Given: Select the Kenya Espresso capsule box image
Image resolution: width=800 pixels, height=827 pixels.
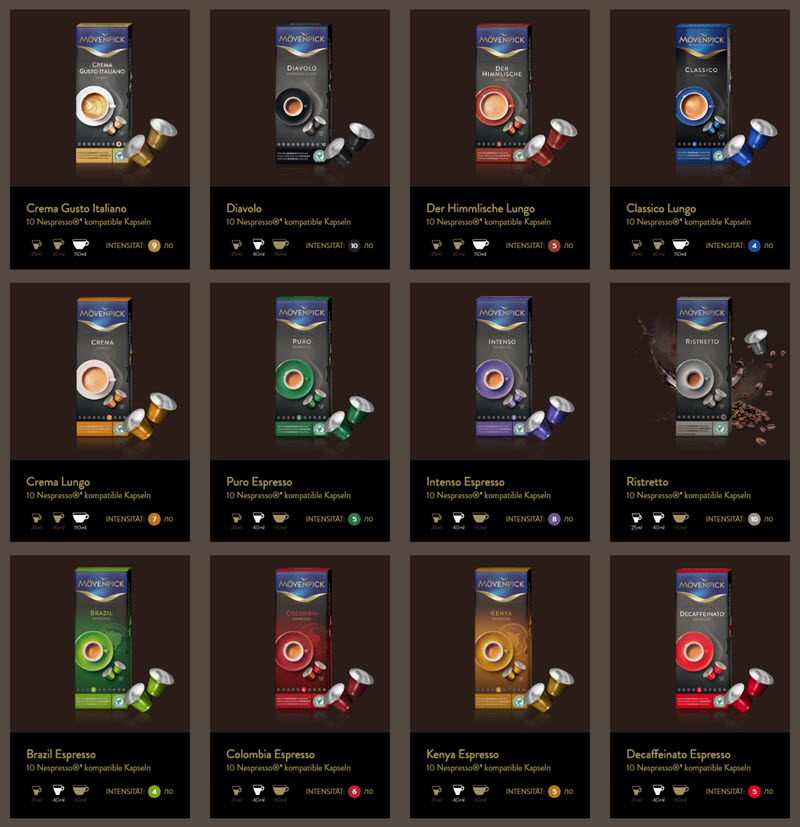Looking at the screenshot, I should pos(503,639).
